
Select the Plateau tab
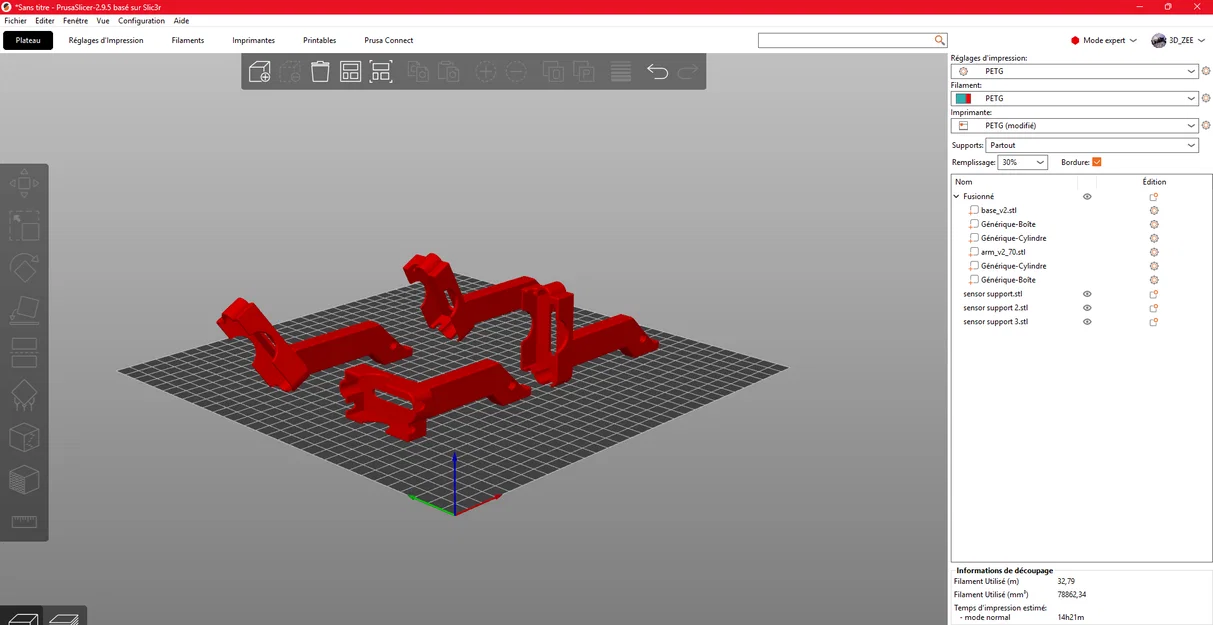tap(28, 40)
